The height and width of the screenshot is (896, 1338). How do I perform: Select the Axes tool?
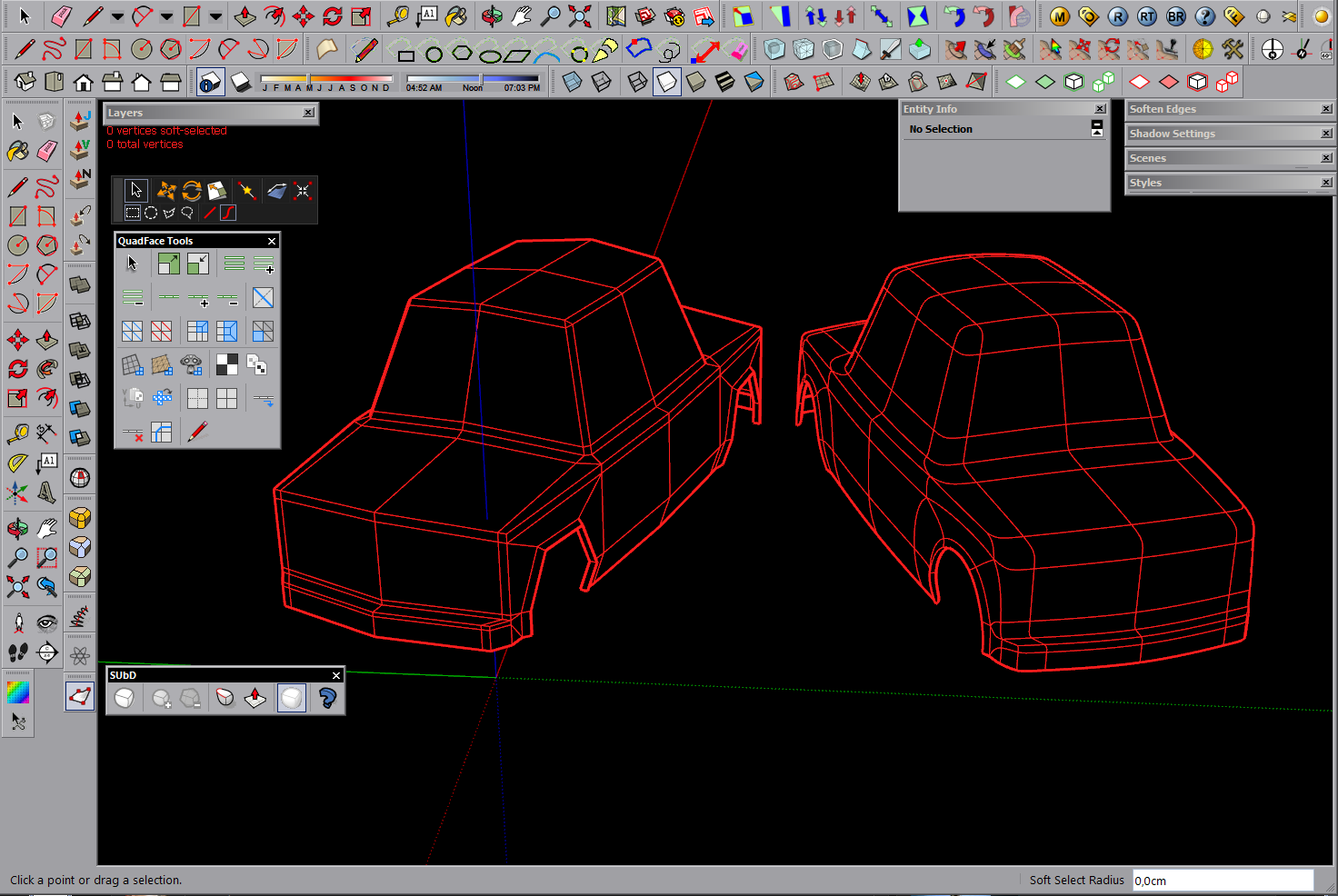point(17,493)
